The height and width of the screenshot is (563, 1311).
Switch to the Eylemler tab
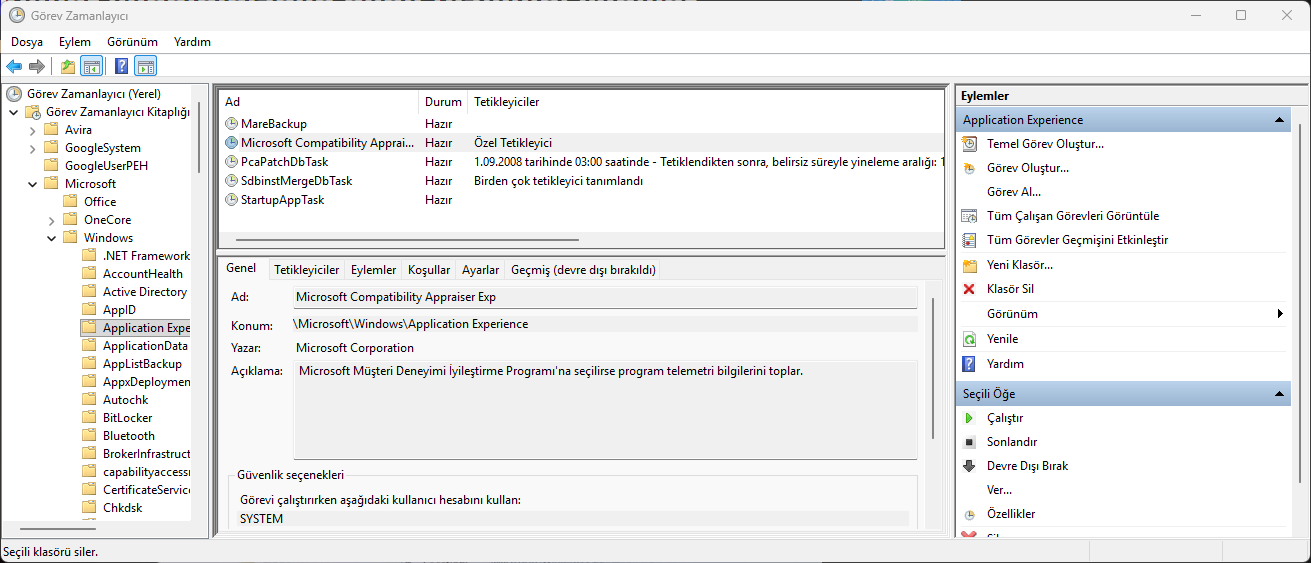point(374,270)
